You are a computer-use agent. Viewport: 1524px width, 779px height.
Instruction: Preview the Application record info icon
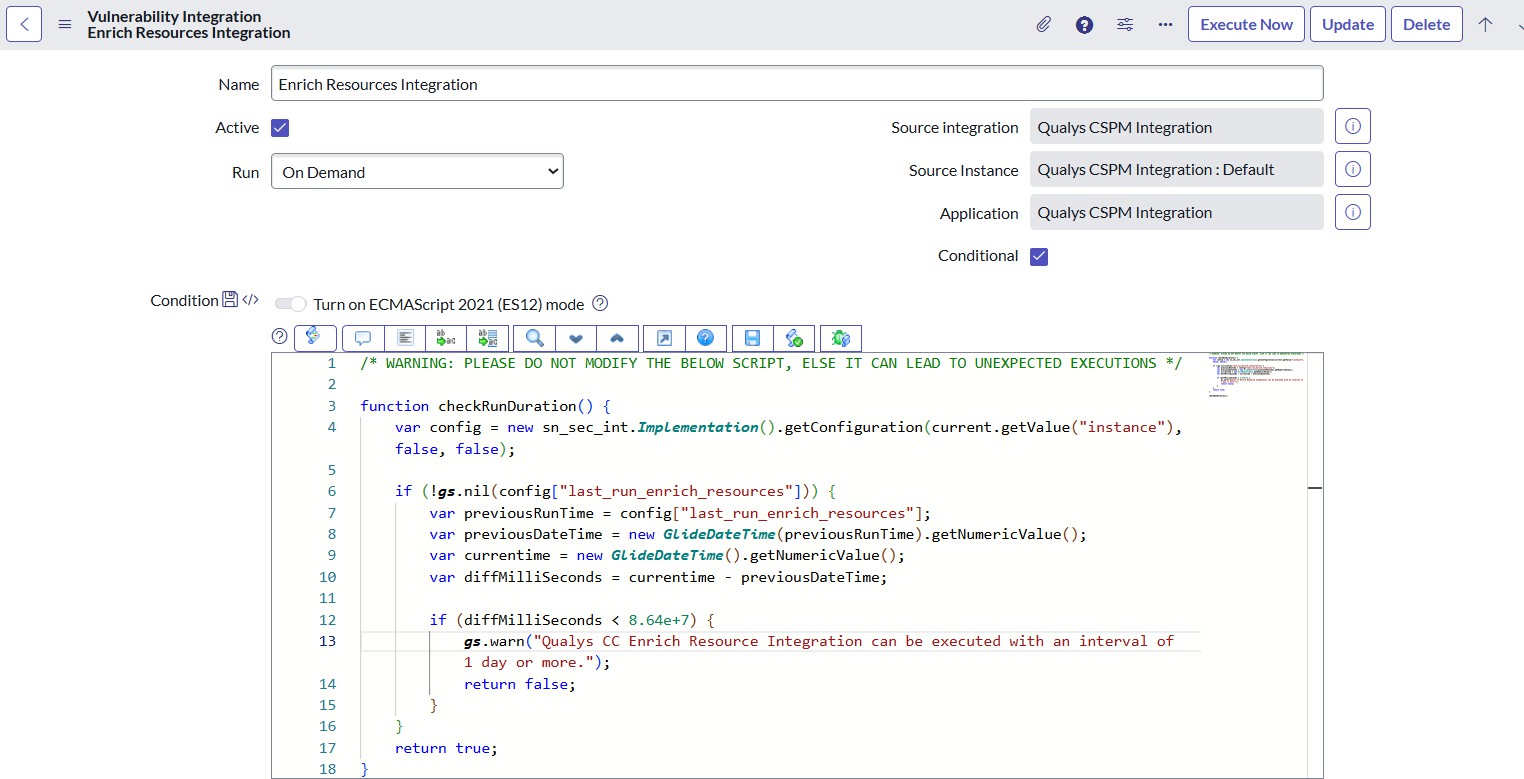[1353, 212]
